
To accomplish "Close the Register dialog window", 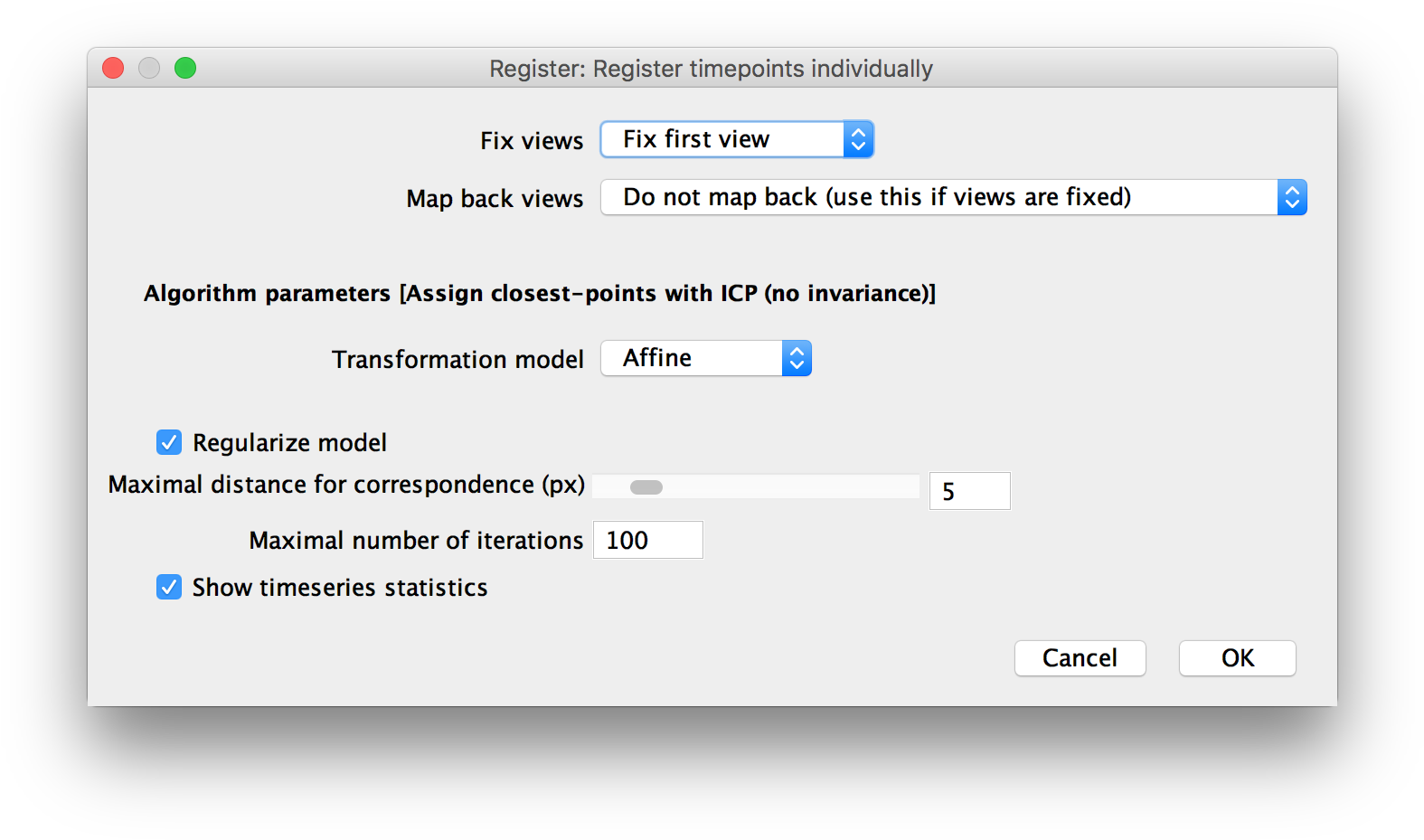I will pos(113,68).
